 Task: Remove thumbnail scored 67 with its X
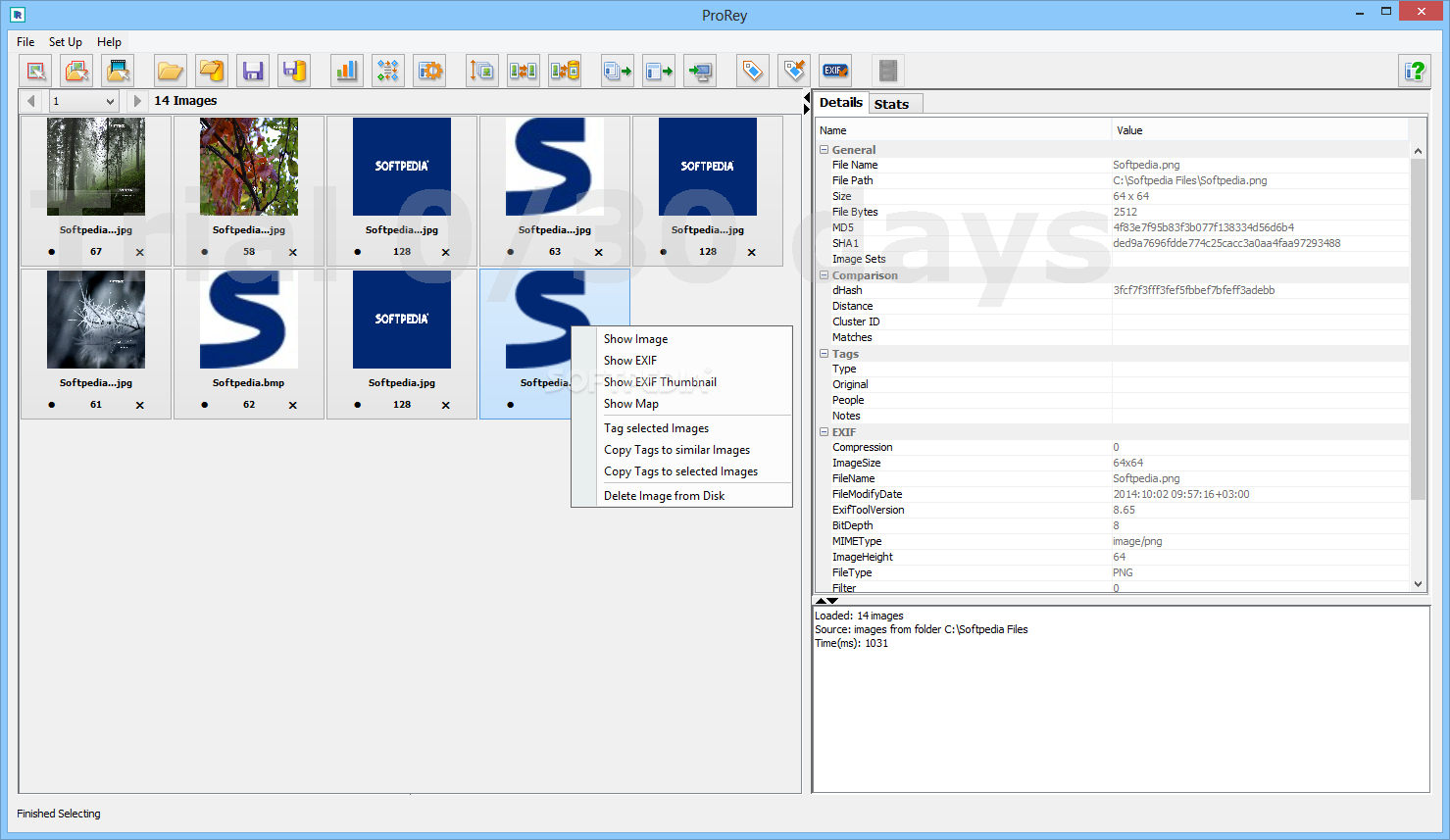pyautogui.click(x=139, y=253)
